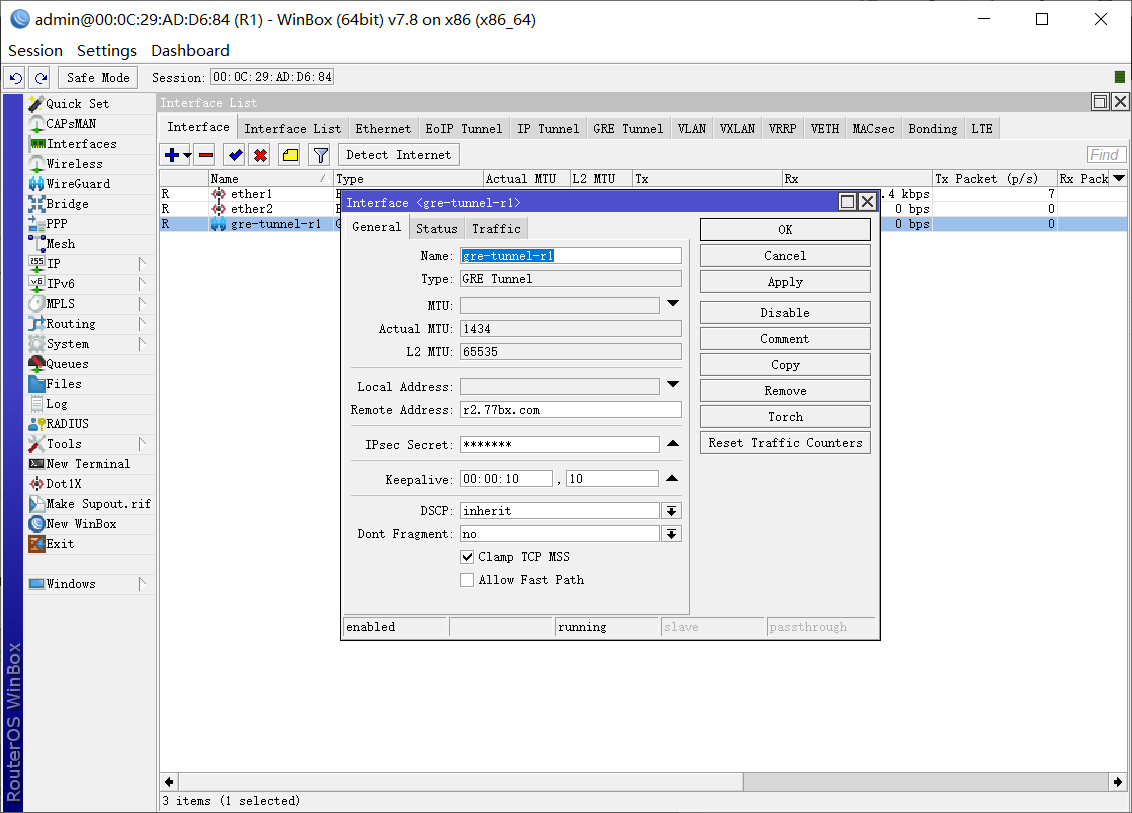Image resolution: width=1132 pixels, height=813 pixels.
Task: Open Mesh in sidebar
Action: click(x=90, y=244)
